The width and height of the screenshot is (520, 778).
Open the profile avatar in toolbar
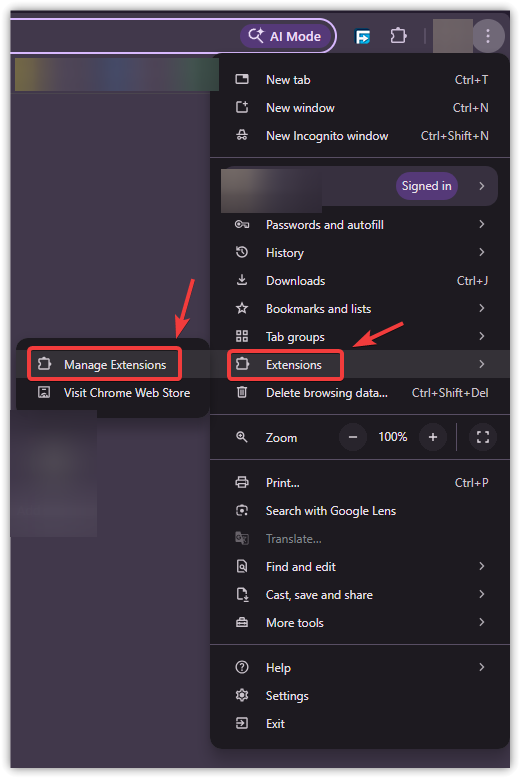452,36
